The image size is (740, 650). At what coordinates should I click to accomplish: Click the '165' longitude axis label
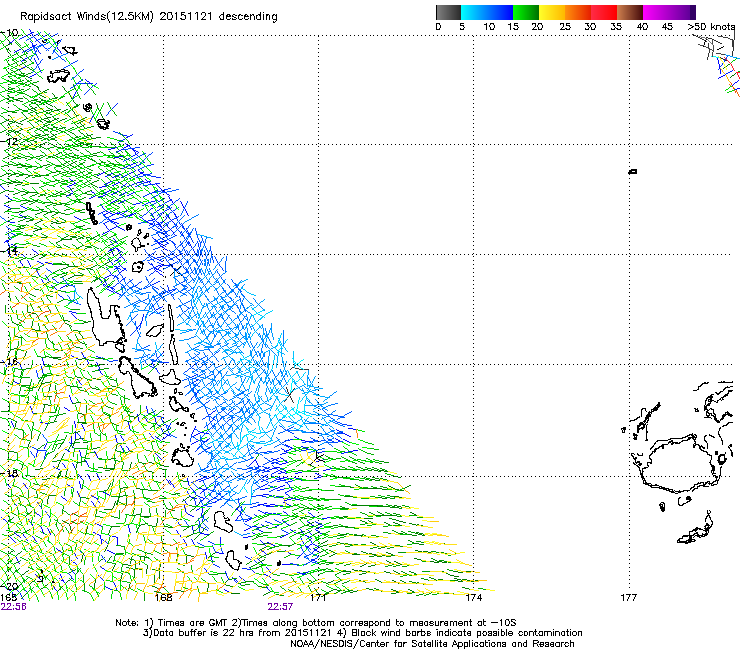[x=8, y=598]
